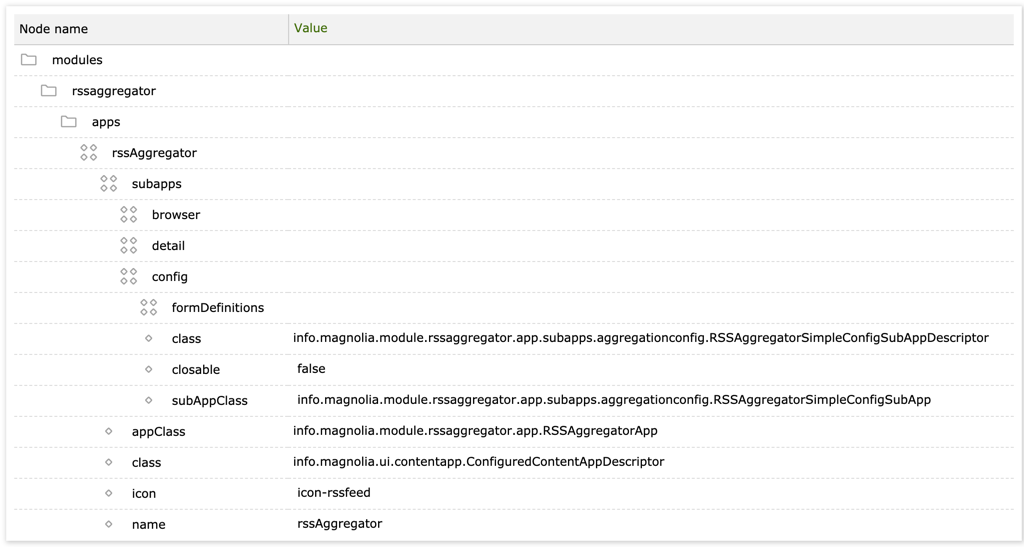Image resolution: width=1024 pixels, height=547 pixels.
Task: Click the ConfiguredContentAppDescriptor class value
Action: [x=479, y=461]
